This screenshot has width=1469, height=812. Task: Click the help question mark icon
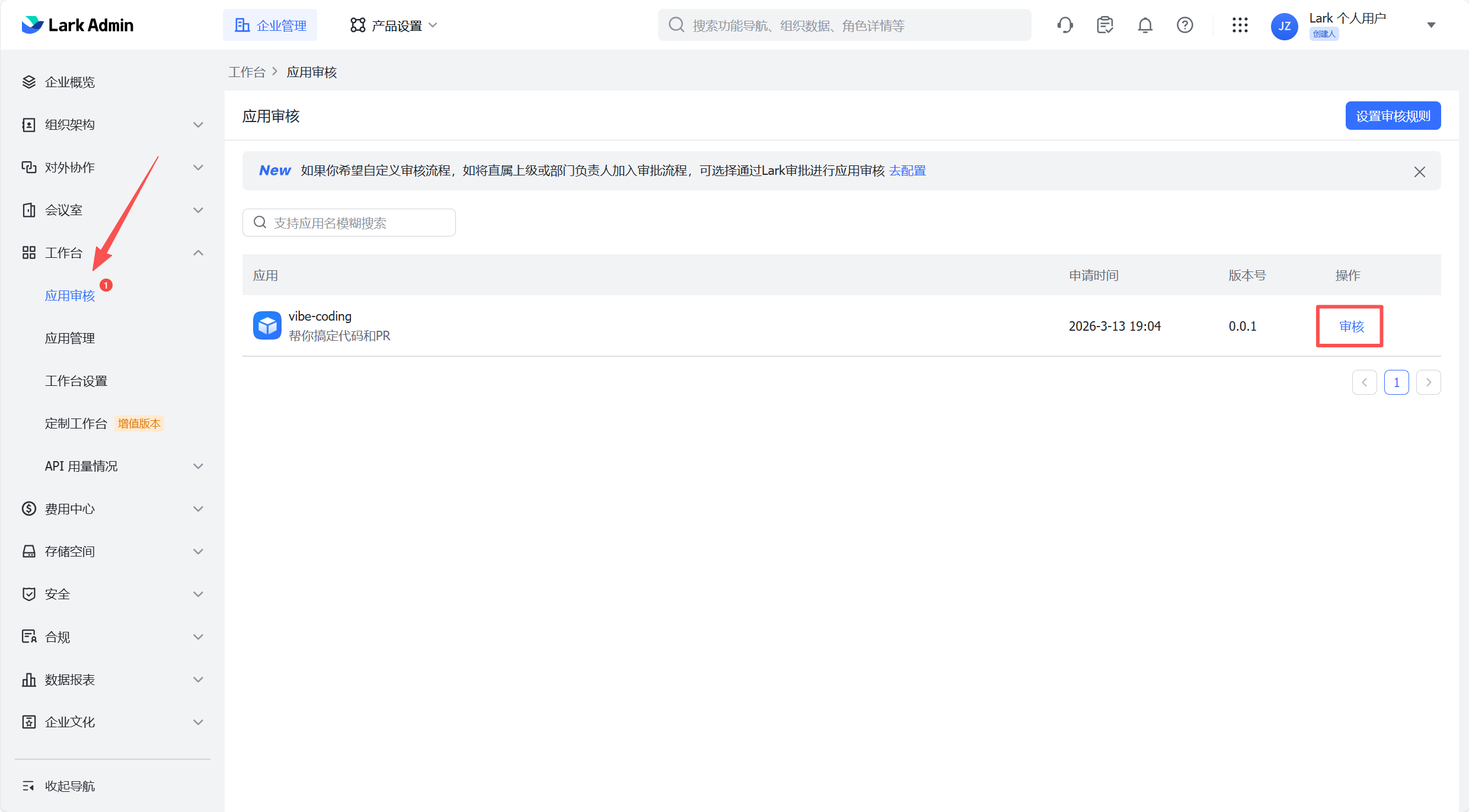[1184, 25]
